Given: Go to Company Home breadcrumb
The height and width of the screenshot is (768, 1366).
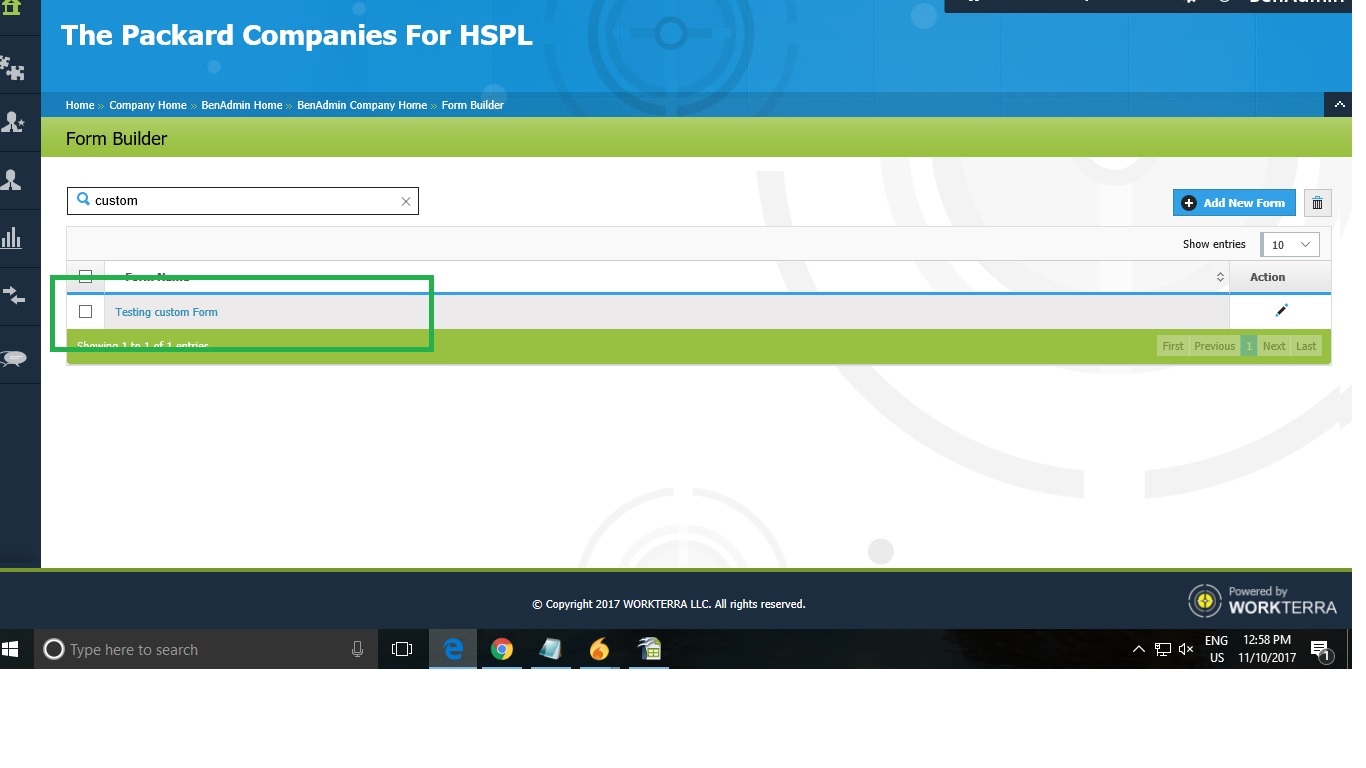Looking at the screenshot, I should click(x=148, y=105).
